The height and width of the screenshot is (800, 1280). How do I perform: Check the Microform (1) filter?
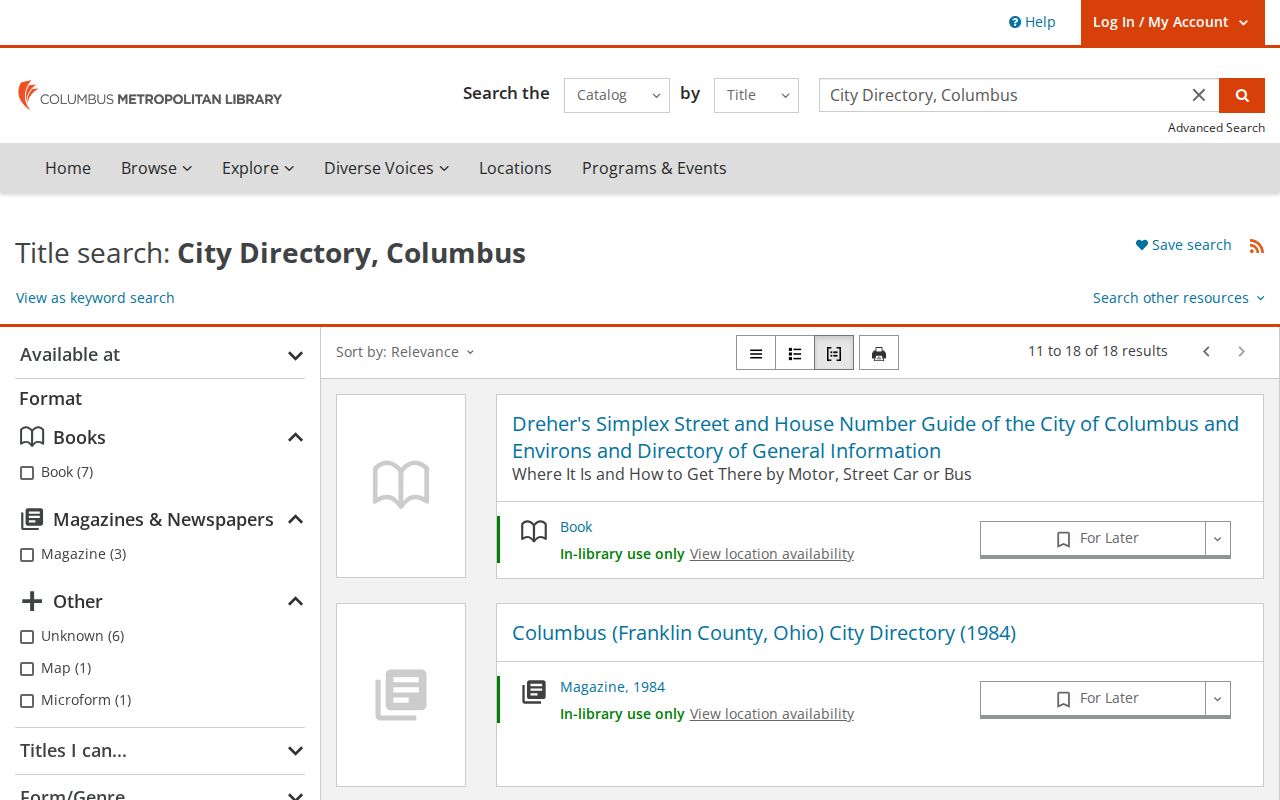point(27,701)
